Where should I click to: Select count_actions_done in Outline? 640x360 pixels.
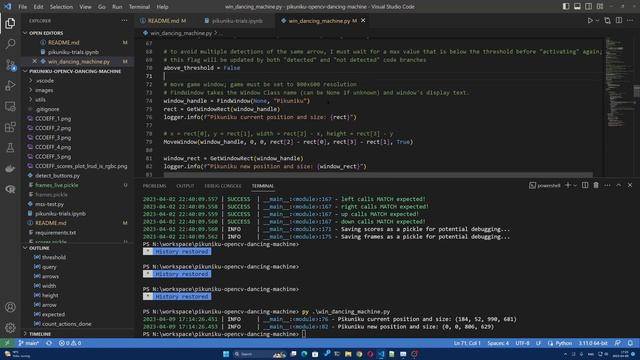[x=67, y=324]
